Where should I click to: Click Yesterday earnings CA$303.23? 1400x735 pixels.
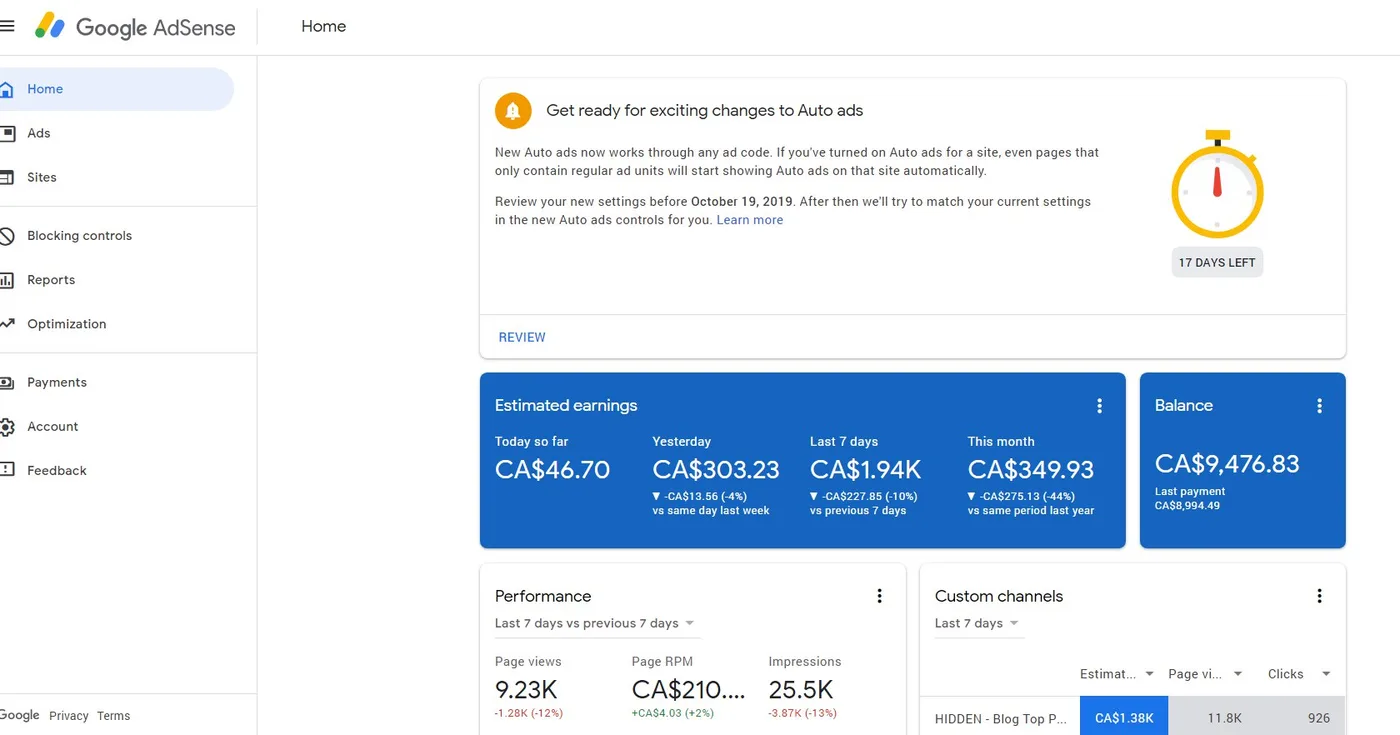(716, 470)
